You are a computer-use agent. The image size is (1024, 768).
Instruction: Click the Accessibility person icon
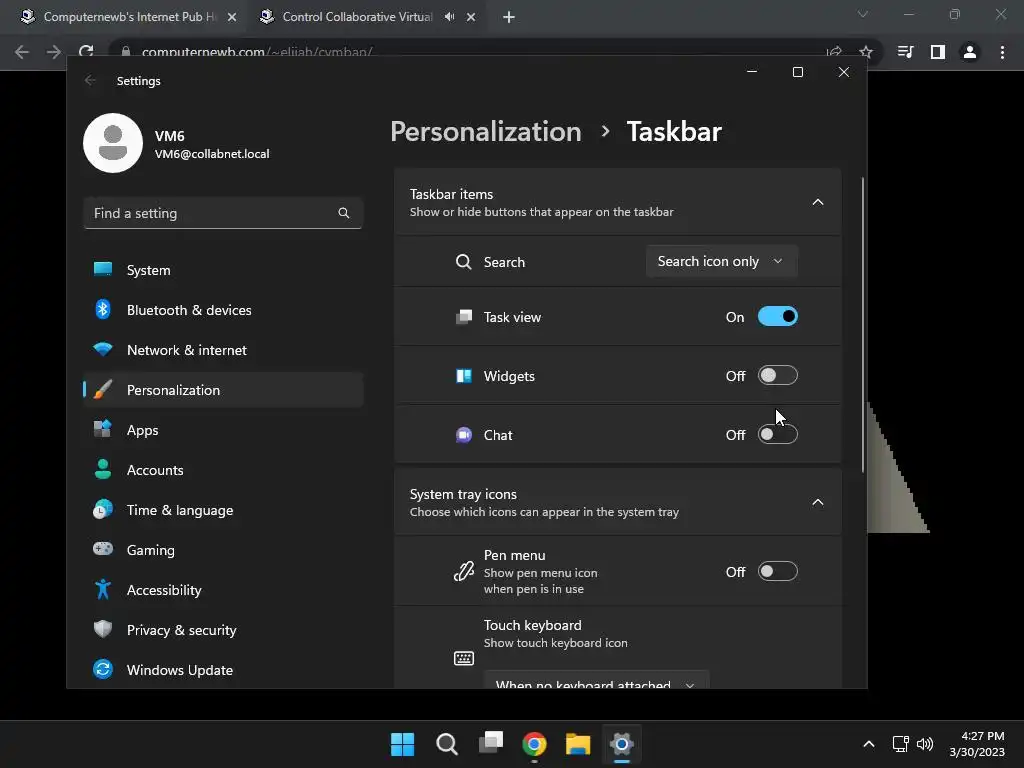click(x=103, y=589)
